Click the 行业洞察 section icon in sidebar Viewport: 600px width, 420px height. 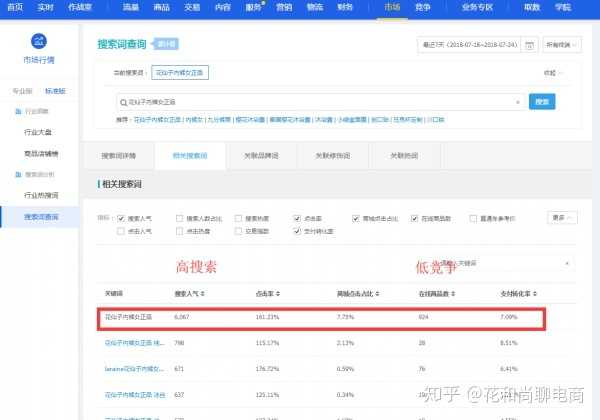(x=15, y=112)
